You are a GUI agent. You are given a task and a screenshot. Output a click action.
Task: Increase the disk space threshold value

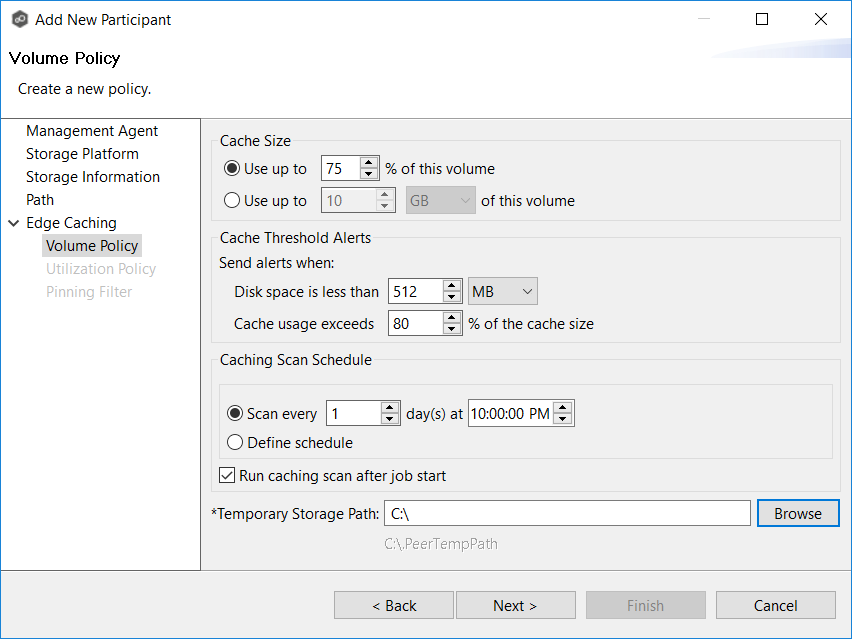[x=451, y=286]
